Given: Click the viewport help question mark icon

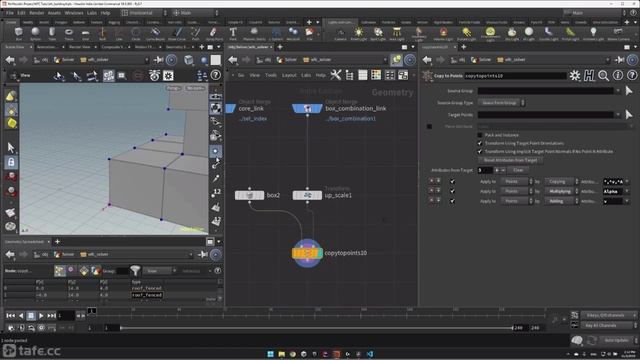Looking at the screenshot, I should pyautogui.click(x=216, y=75).
